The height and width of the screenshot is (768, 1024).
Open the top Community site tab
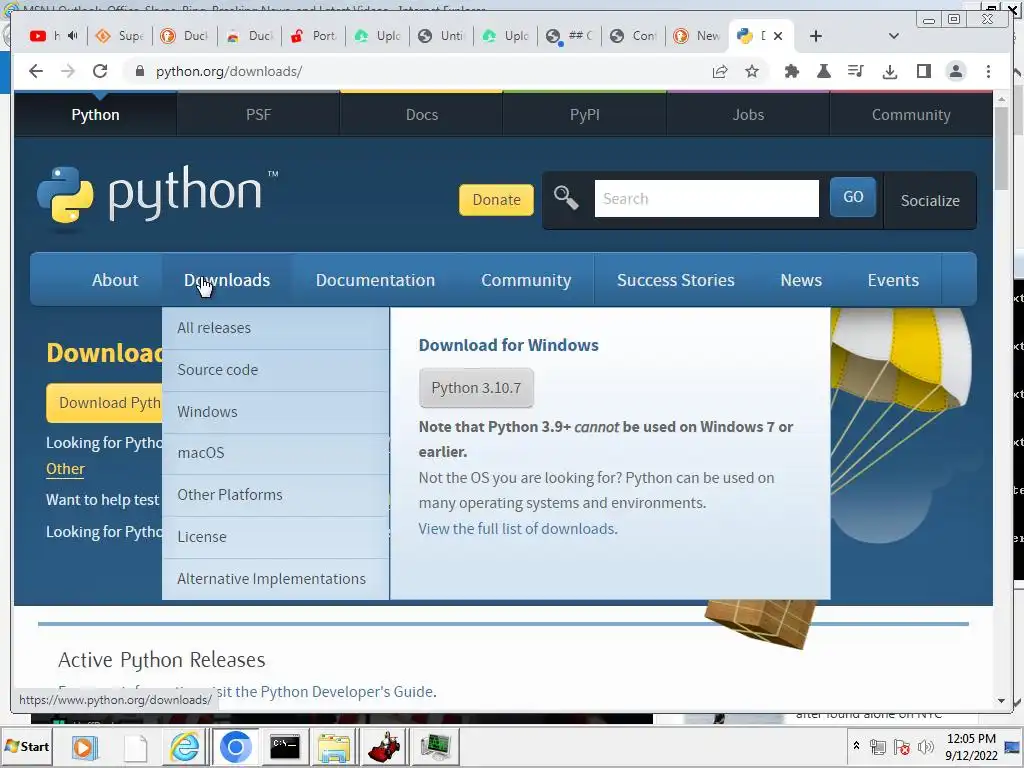911,114
